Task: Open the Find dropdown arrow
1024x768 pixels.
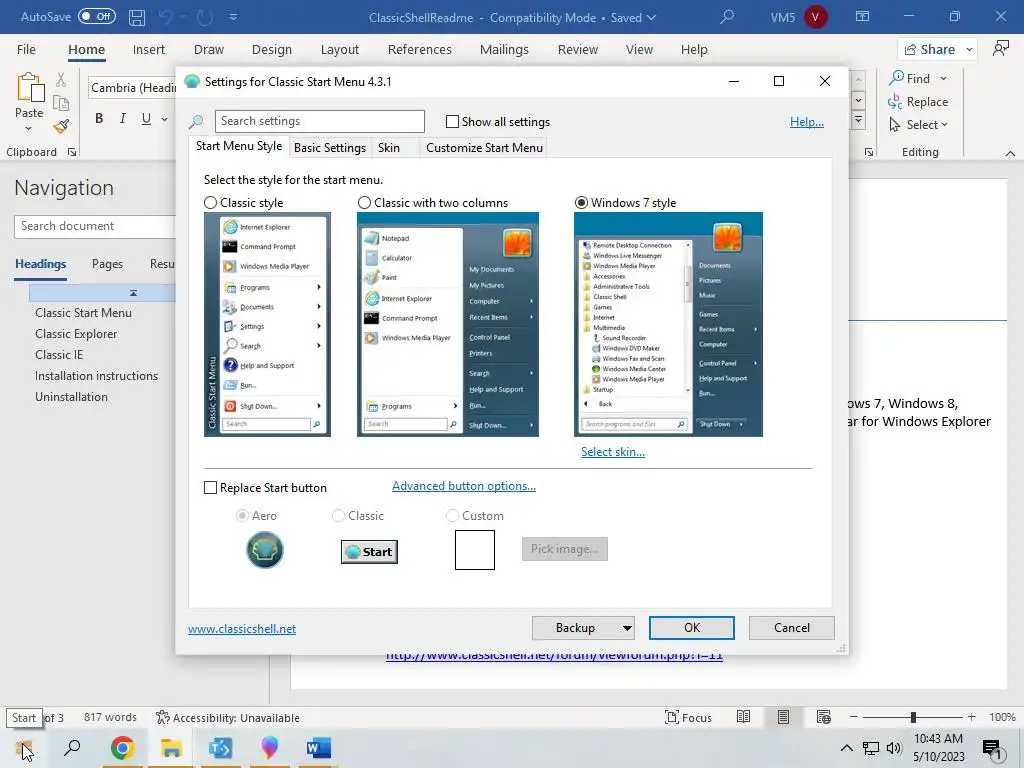Action: [x=943, y=78]
